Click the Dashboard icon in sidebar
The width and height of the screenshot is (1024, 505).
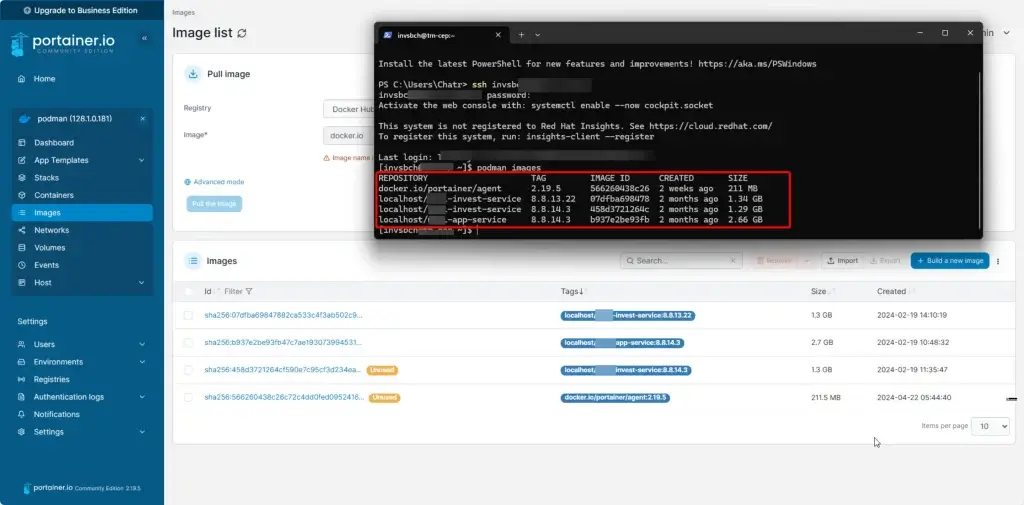pos(22,142)
